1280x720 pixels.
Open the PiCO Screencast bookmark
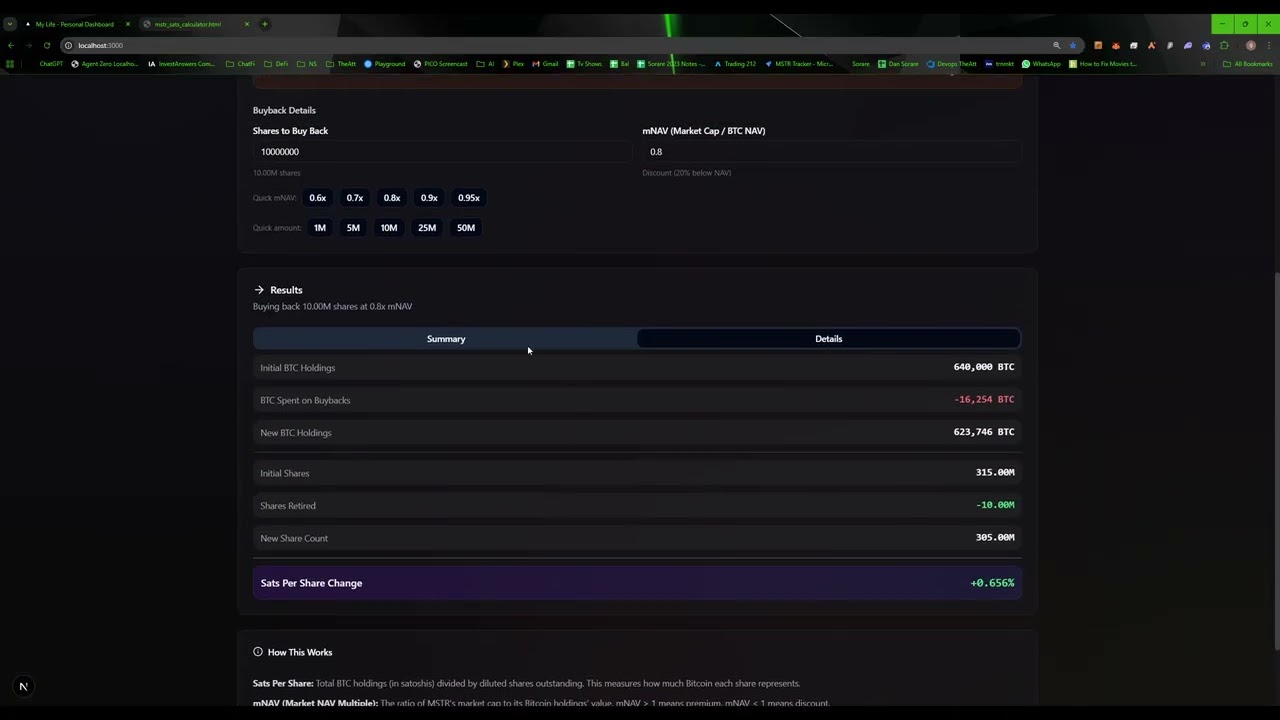(x=440, y=64)
